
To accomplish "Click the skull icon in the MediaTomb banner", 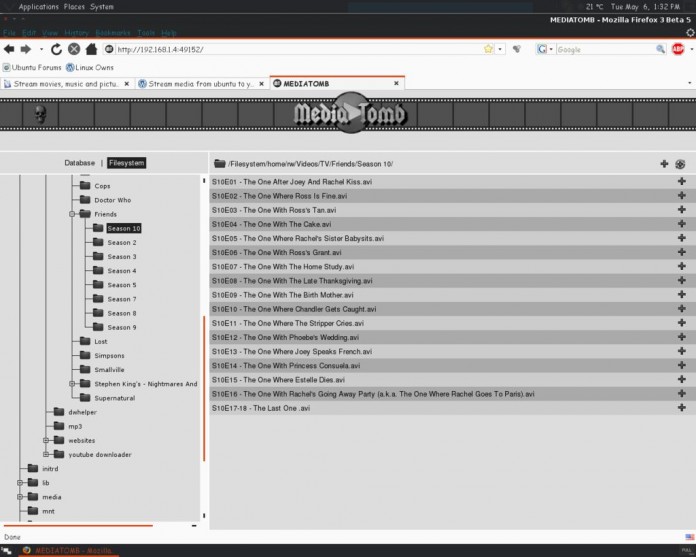I will (40, 115).
